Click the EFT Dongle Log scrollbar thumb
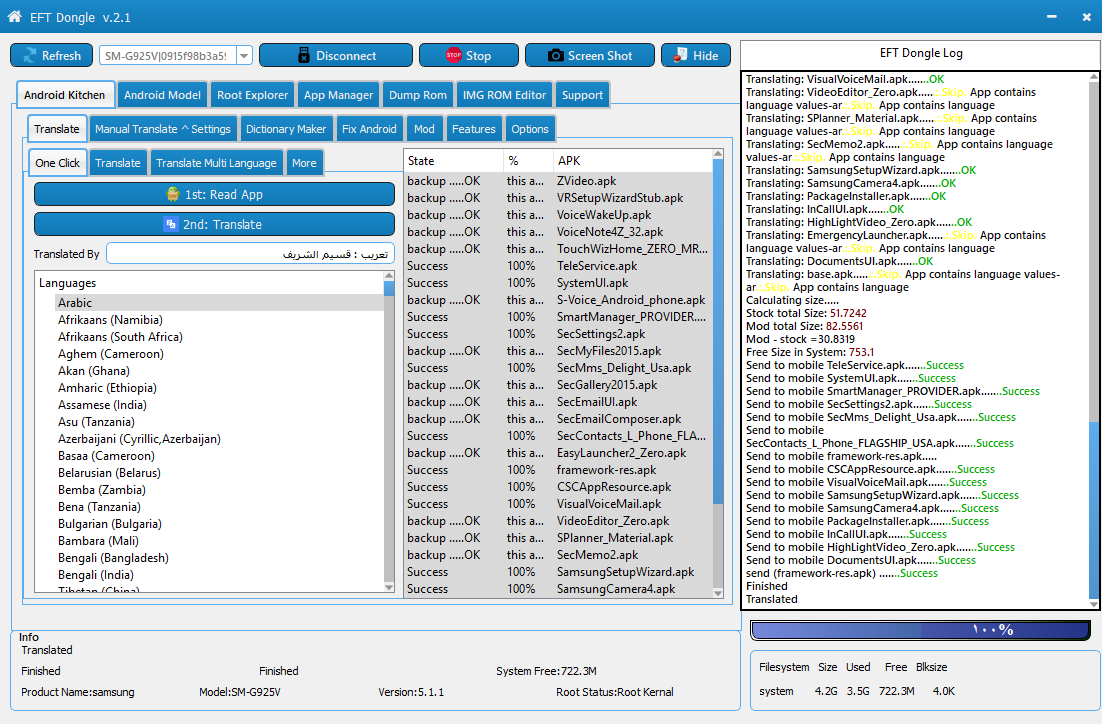 pos(1094,510)
